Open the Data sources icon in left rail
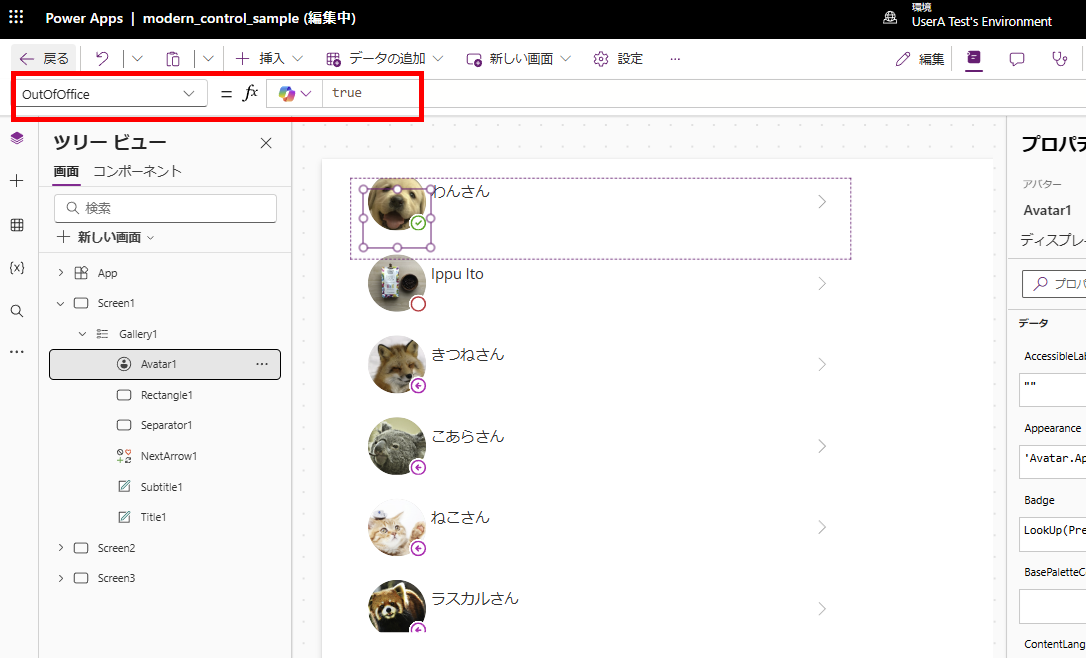Viewport: 1086px width, 658px height. click(x=15, y=224)
